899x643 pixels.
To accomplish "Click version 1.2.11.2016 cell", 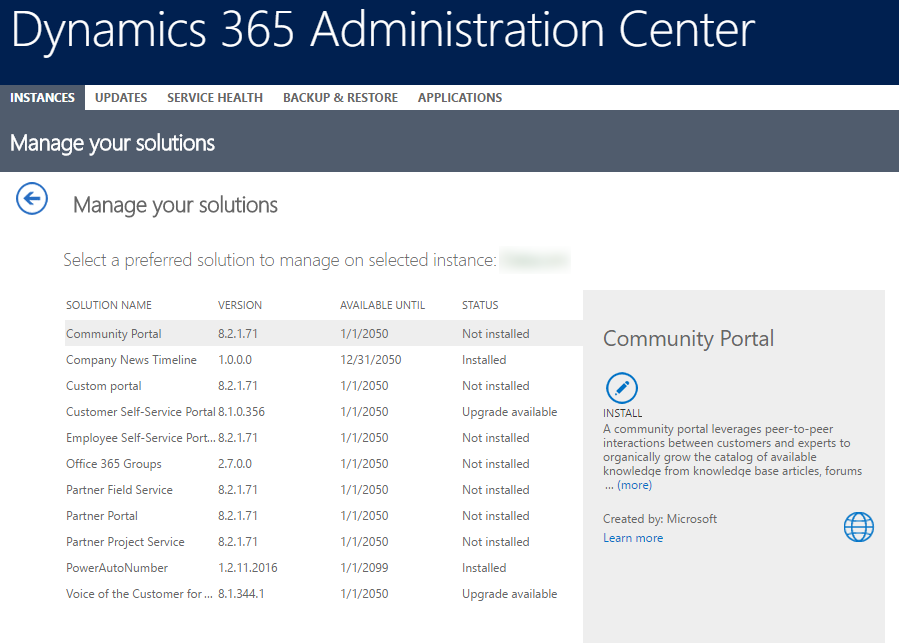I will (248, 568).
